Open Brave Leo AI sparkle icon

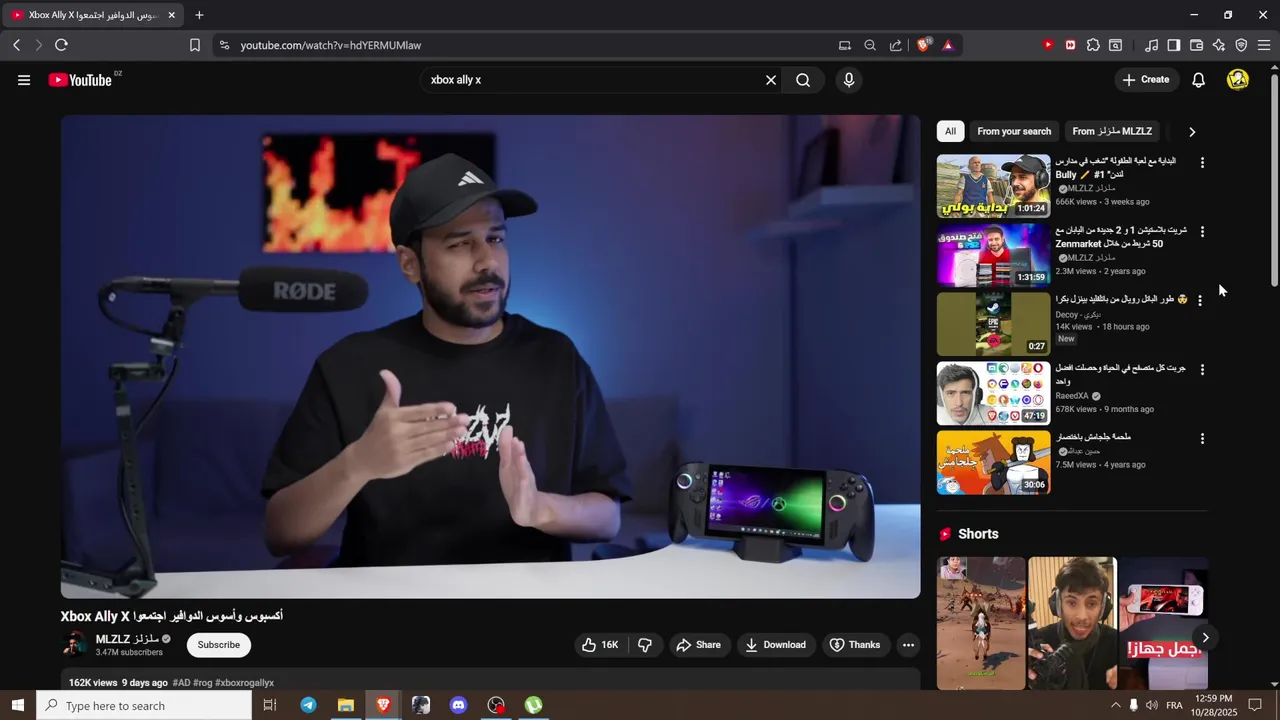coord(1219,45)
